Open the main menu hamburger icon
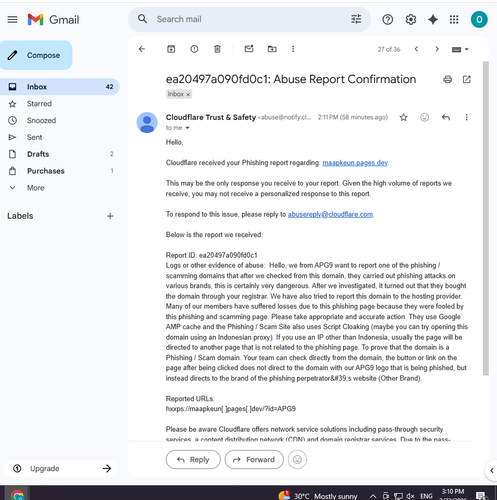497x500 pixels. point(12,20)
